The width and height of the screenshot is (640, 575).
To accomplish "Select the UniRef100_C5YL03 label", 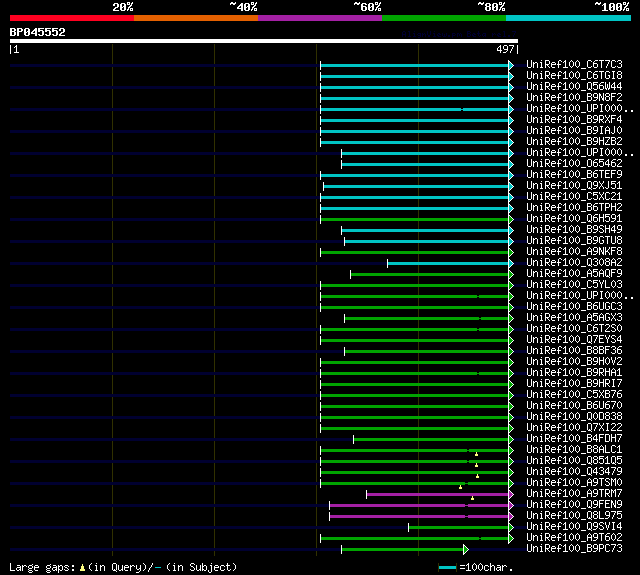I will 574,285.
